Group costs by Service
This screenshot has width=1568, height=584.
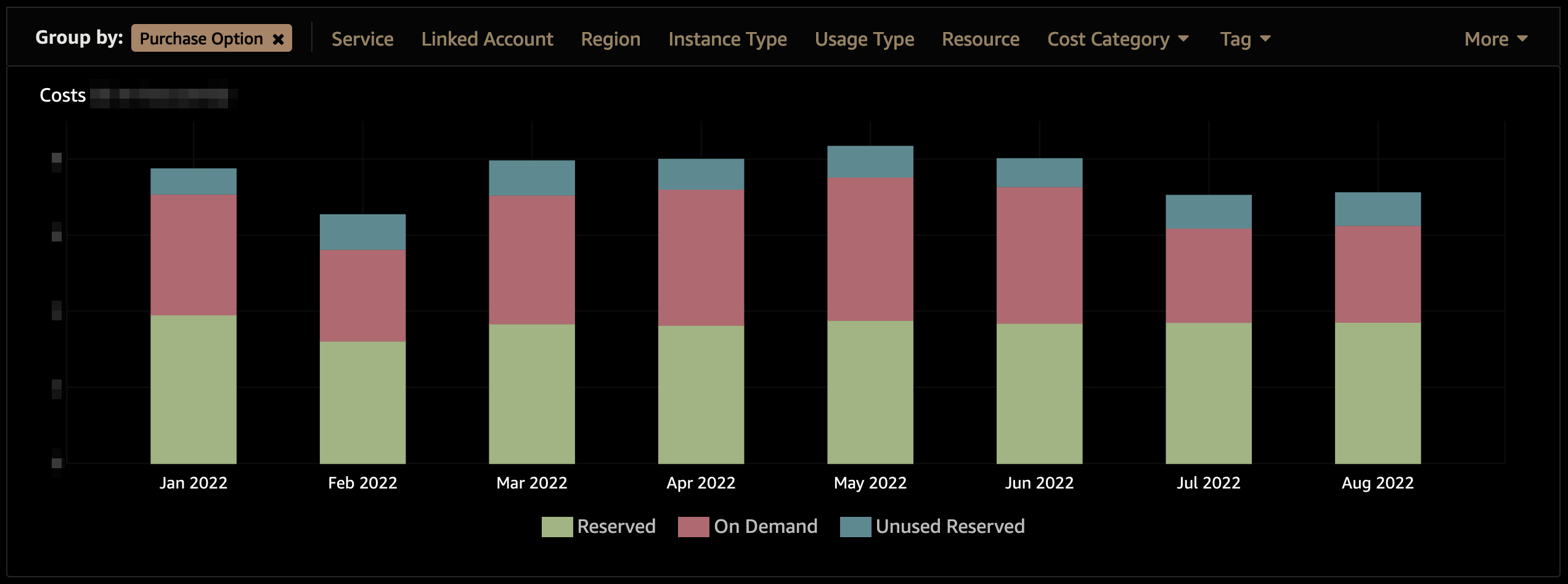(362, 38)
